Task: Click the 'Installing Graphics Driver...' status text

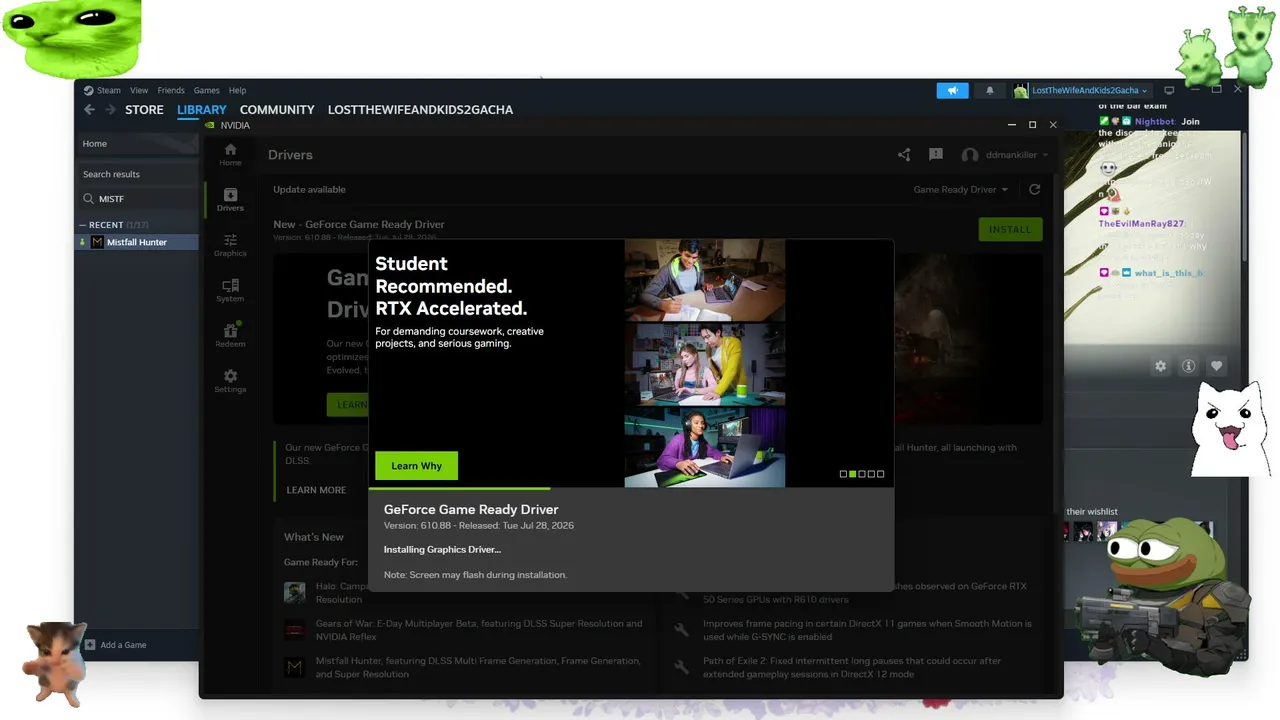Action: click(442, 549)
